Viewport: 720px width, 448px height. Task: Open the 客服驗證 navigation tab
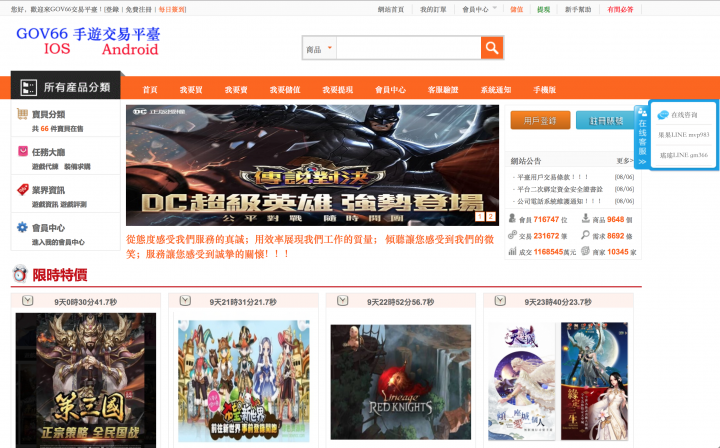click(443, 90)
